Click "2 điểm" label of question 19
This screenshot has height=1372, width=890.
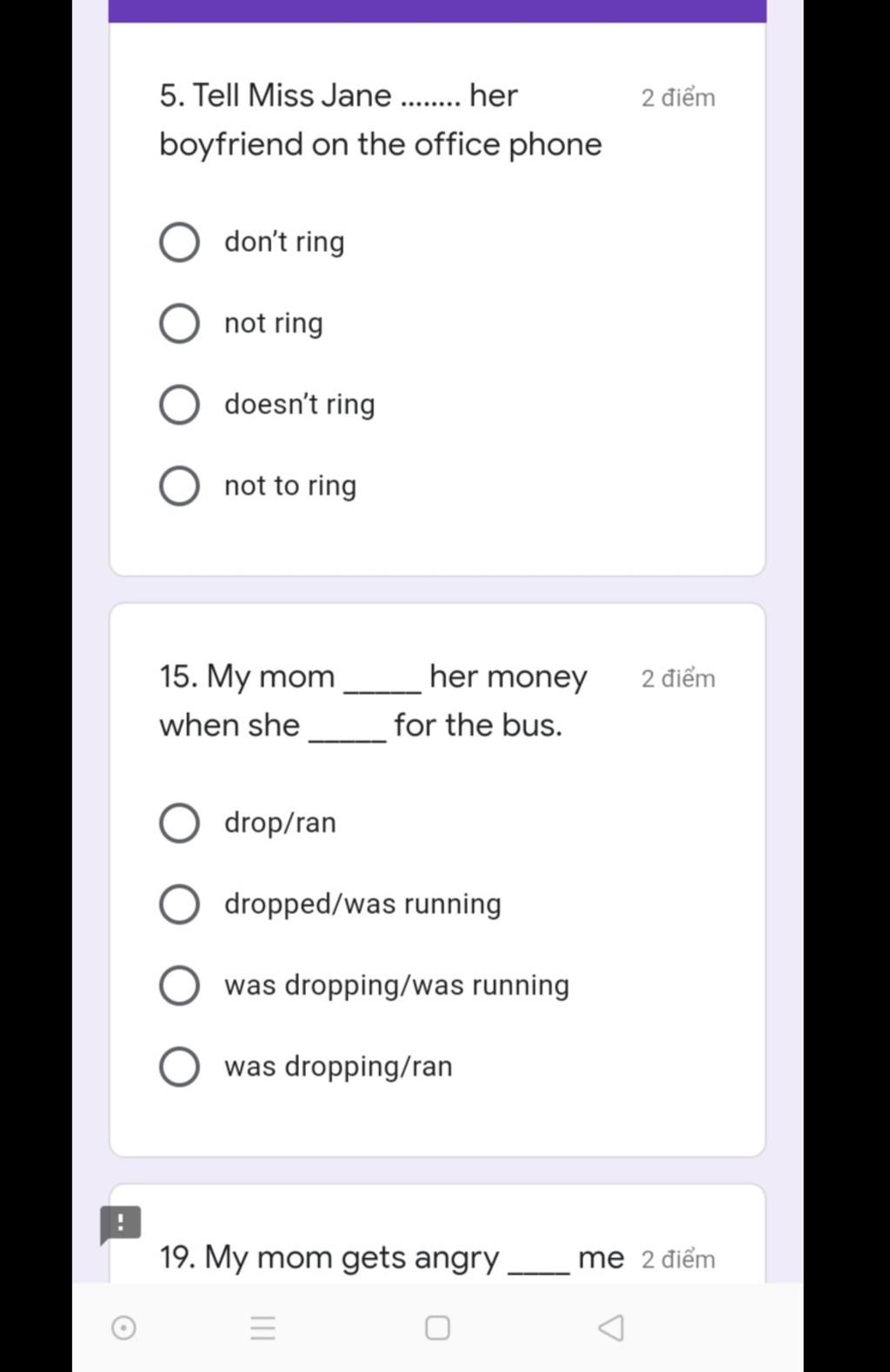678,1259
